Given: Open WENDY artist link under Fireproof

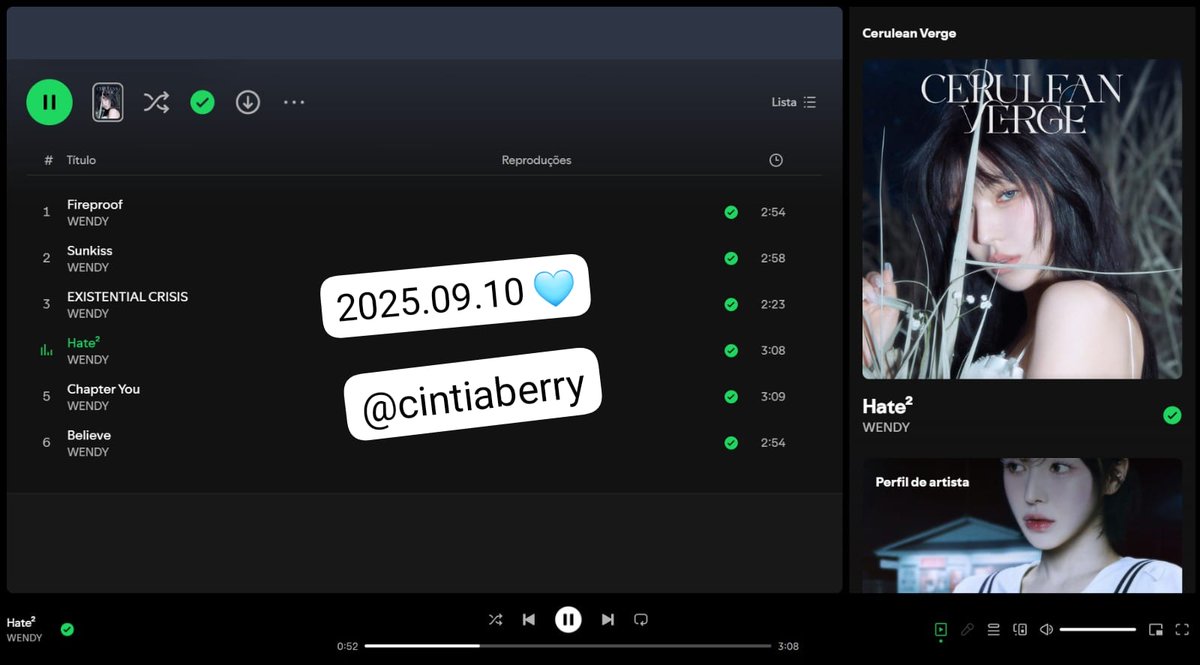Looking at the screenshot, I should point(88,222).
